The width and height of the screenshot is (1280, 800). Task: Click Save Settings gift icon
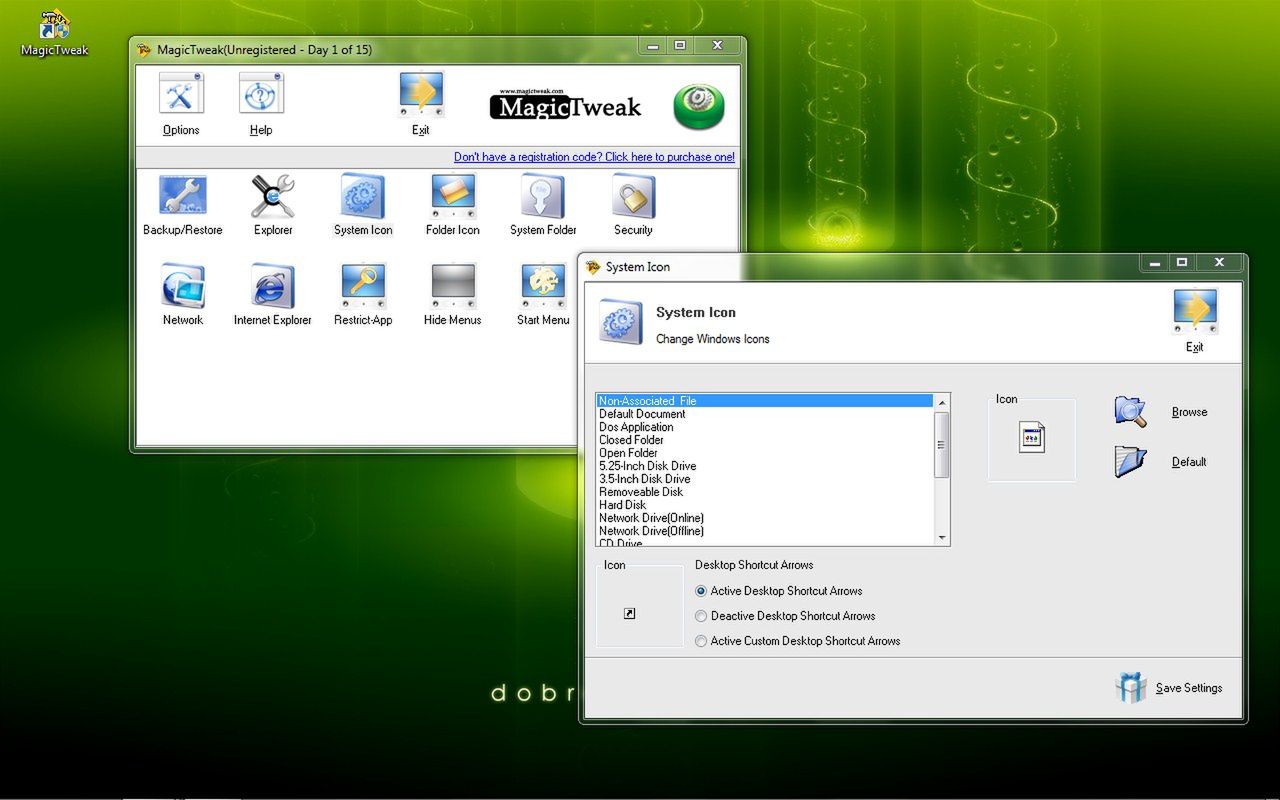[x=1131, y=687]
